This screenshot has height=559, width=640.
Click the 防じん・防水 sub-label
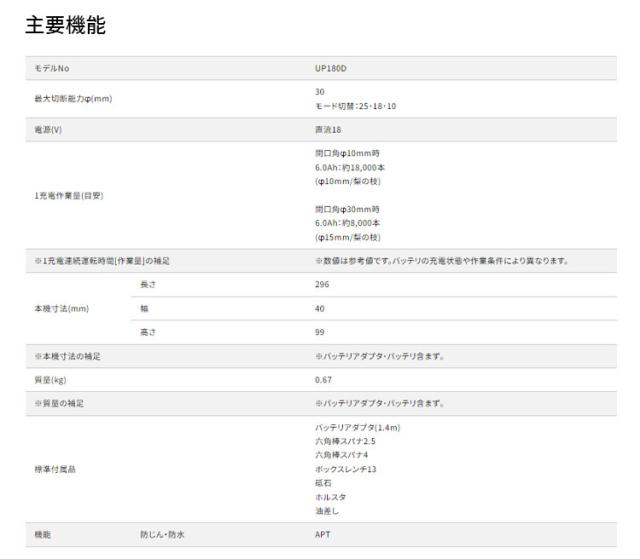[x=162, y=535]
